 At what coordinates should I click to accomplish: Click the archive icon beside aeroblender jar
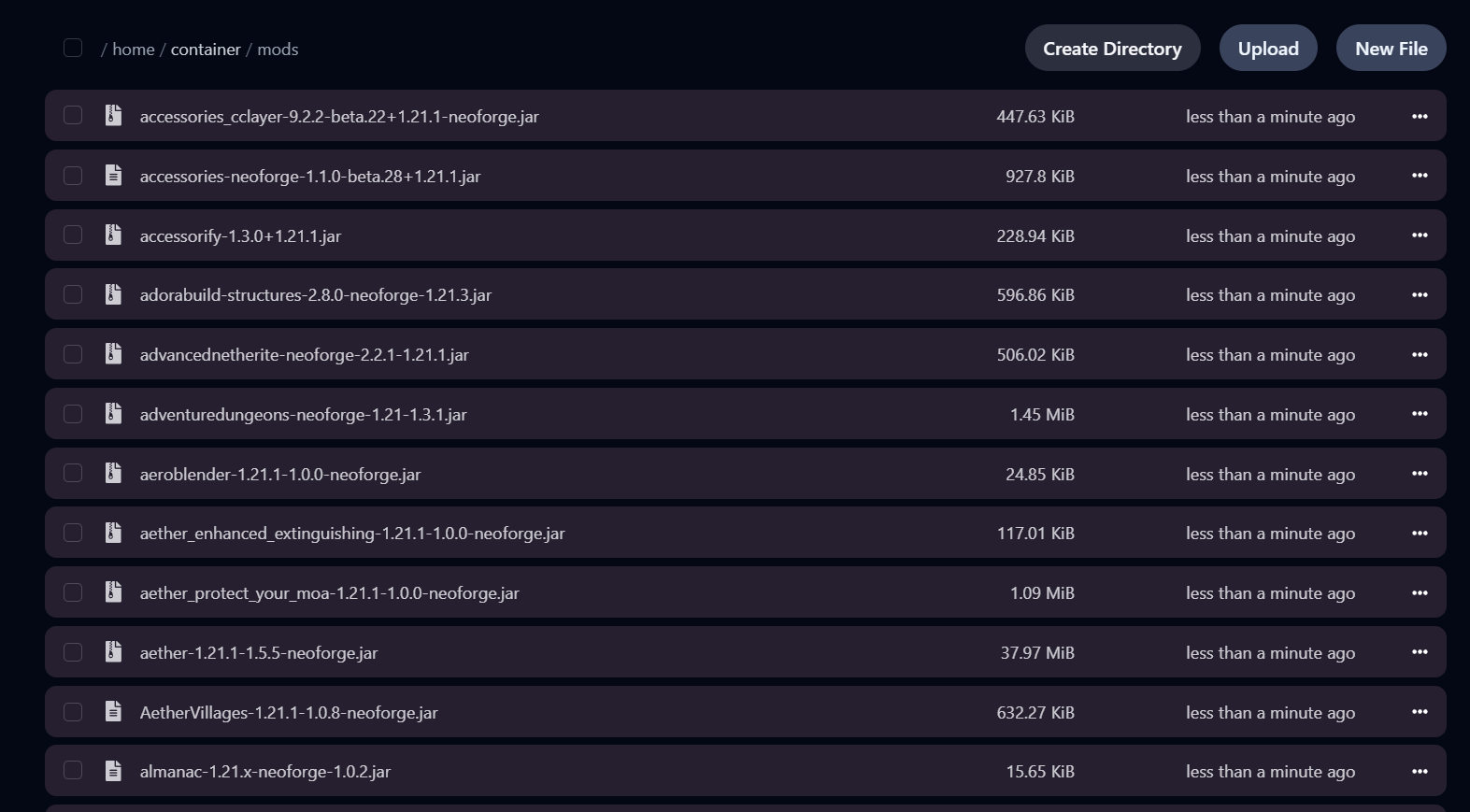point(113,474)
